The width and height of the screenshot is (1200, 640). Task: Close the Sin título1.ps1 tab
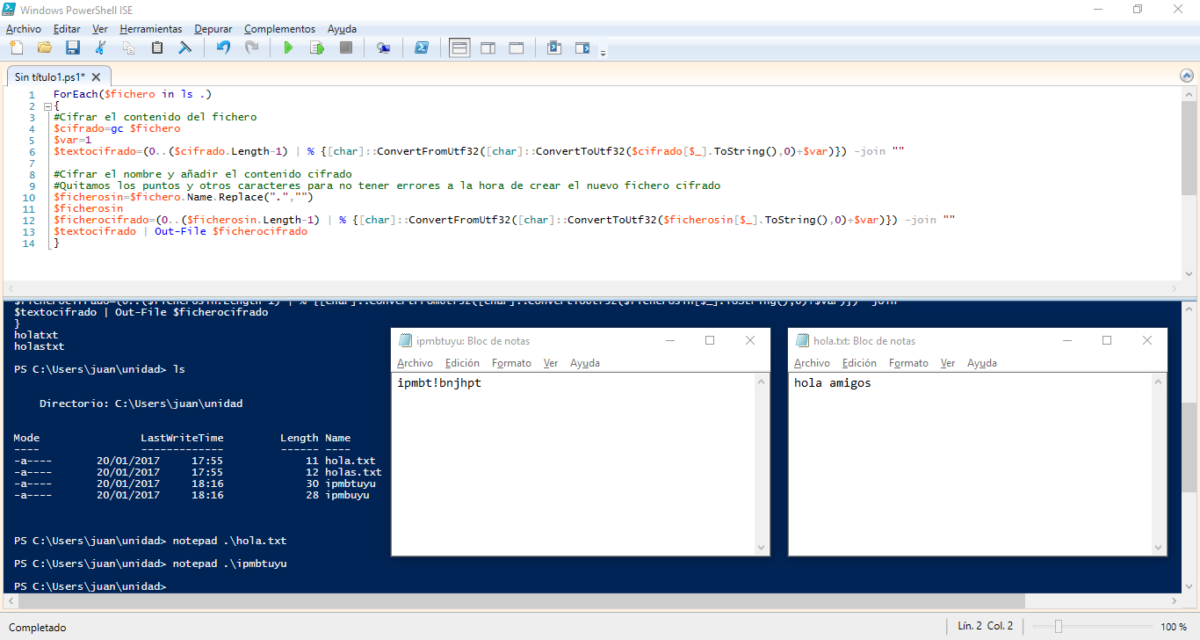pos(97,76)
